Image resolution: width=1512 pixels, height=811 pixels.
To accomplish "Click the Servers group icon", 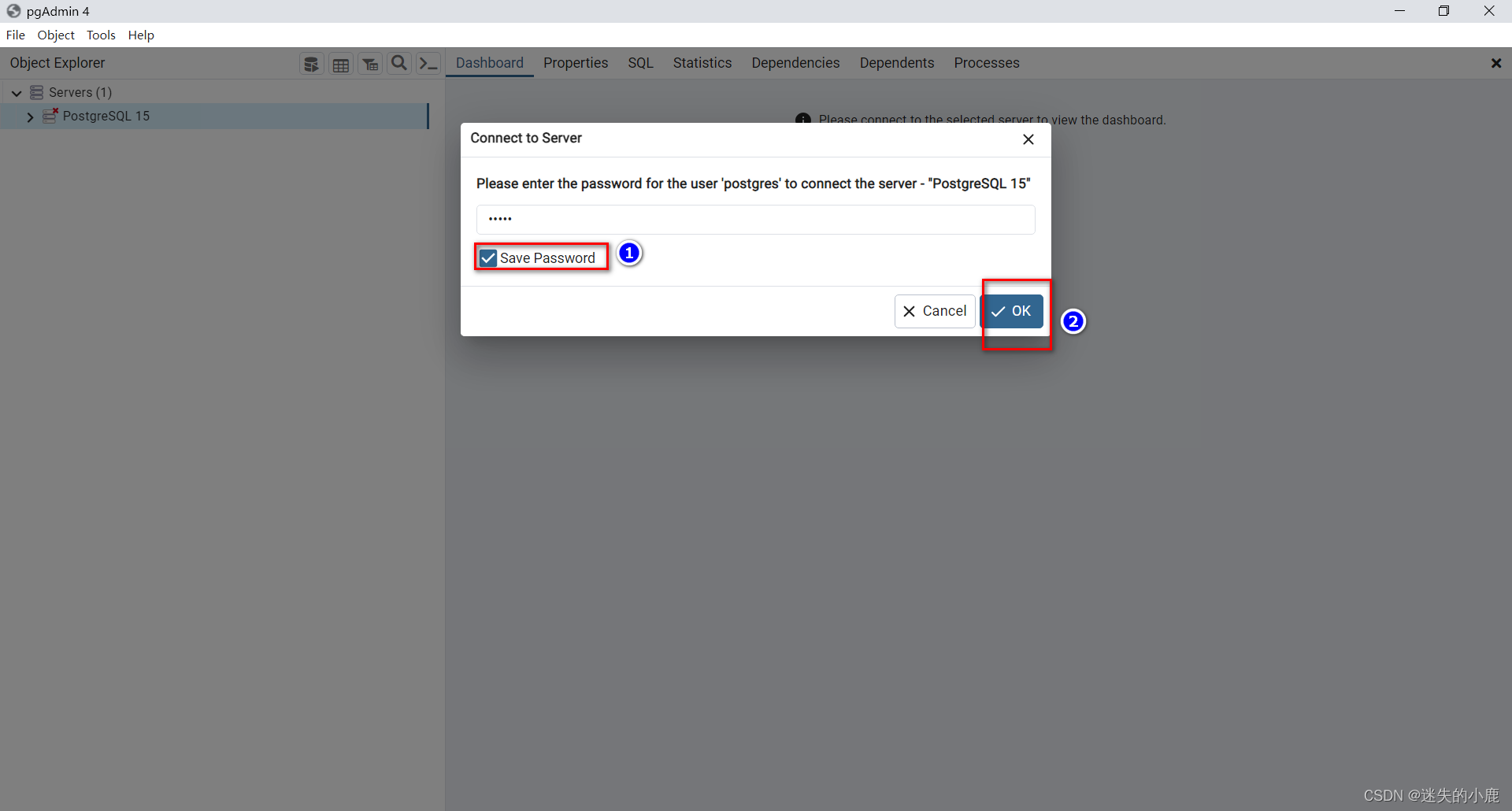I will tap(36, 92).
